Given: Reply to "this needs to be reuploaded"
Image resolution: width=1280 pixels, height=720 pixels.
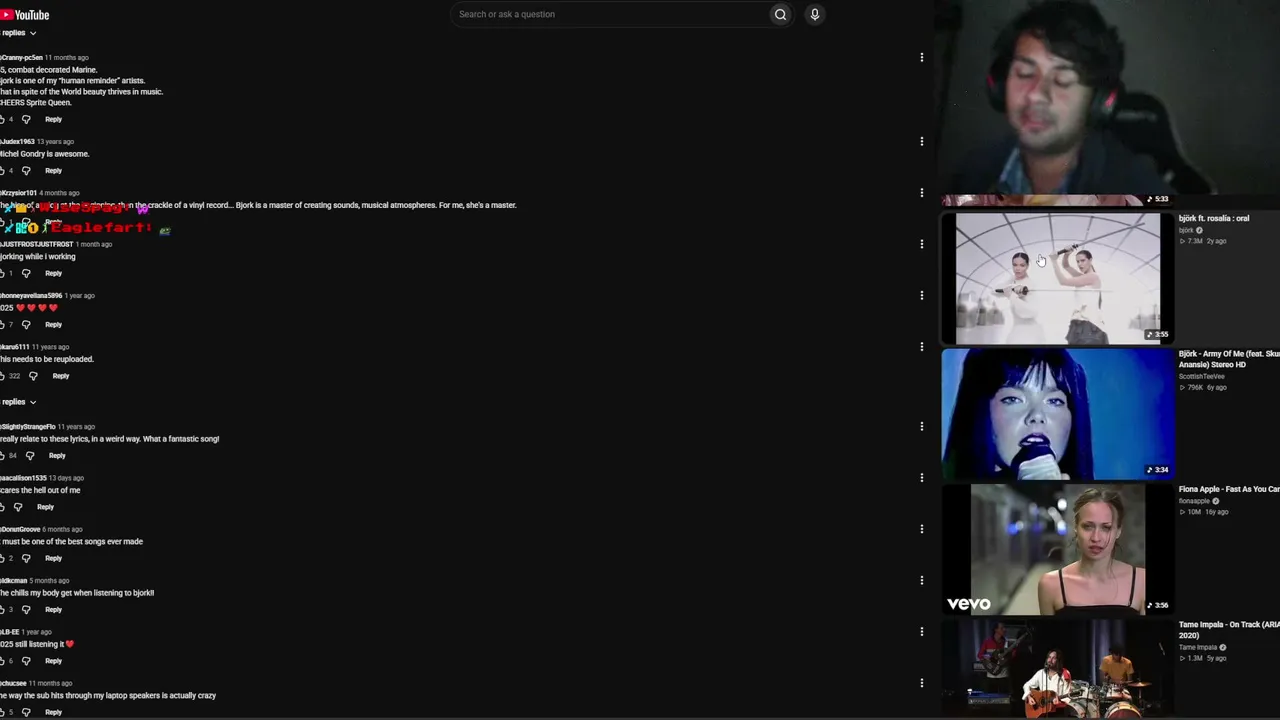Looking at the screenshot, I should [60, 376].
